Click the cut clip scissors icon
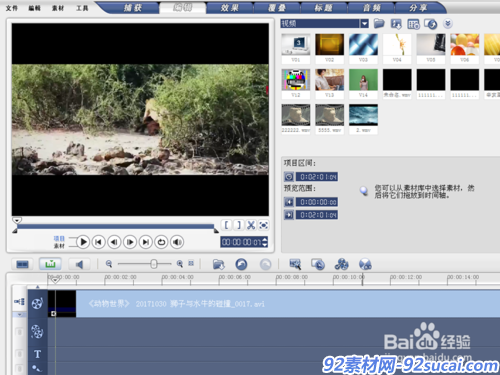The width and height of the screenshot is (500, 375). (251, 225)
